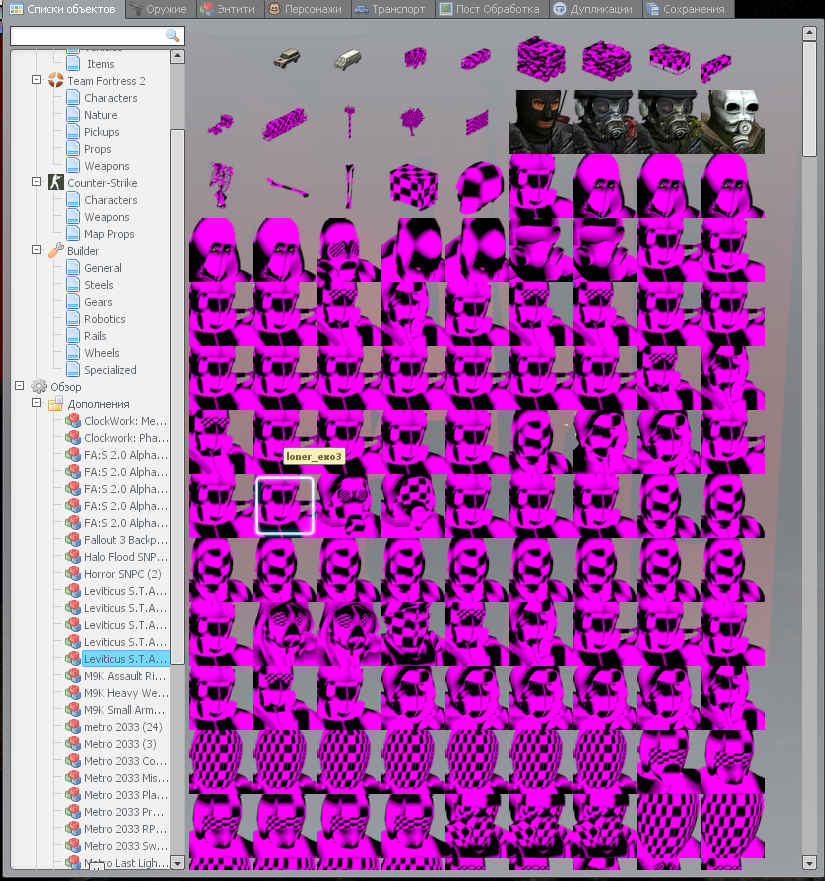
Task: Open the Энтити tab via its icon
Action: pyautogui.click(x=207, y=9)
